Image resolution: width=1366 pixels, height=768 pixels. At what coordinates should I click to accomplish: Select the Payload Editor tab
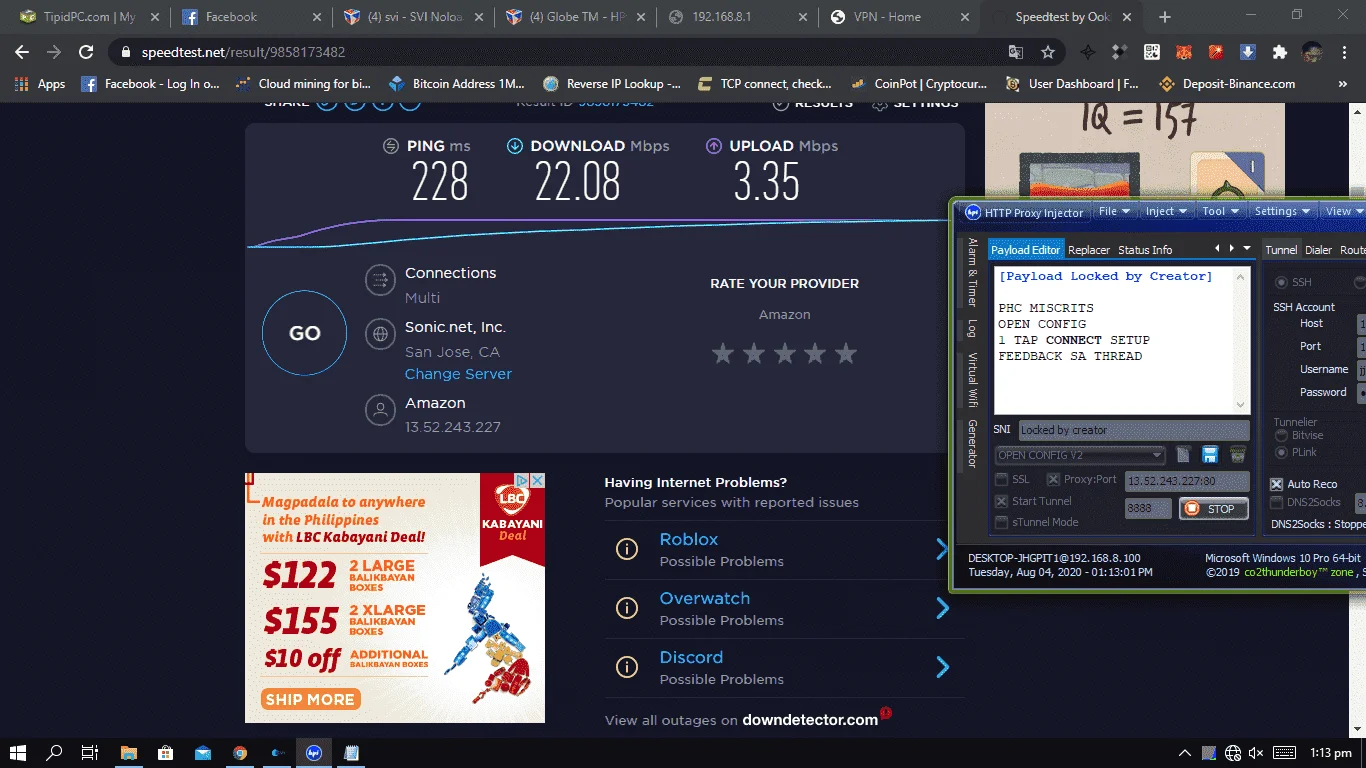pyautogui.click(x=1026, y=250)
